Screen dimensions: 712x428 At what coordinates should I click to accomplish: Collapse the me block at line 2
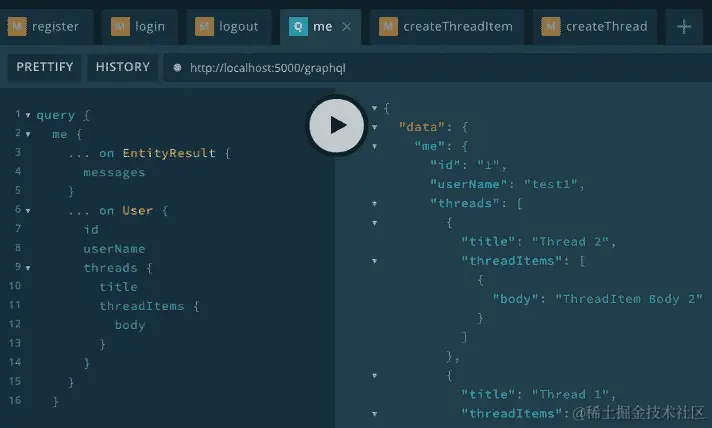(28, 134)
